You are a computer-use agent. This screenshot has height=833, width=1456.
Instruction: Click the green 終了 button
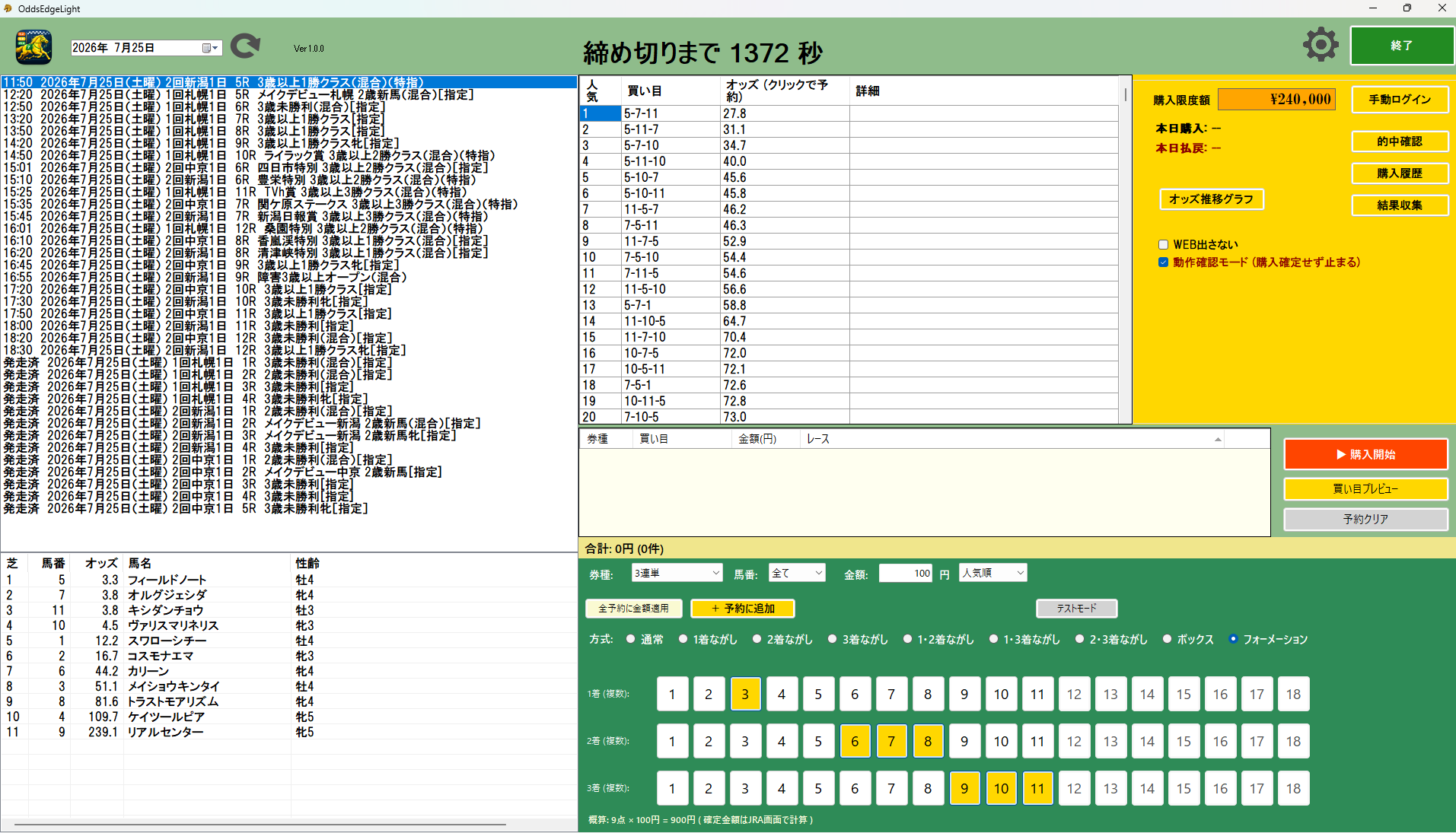[x=1401, y=46]
